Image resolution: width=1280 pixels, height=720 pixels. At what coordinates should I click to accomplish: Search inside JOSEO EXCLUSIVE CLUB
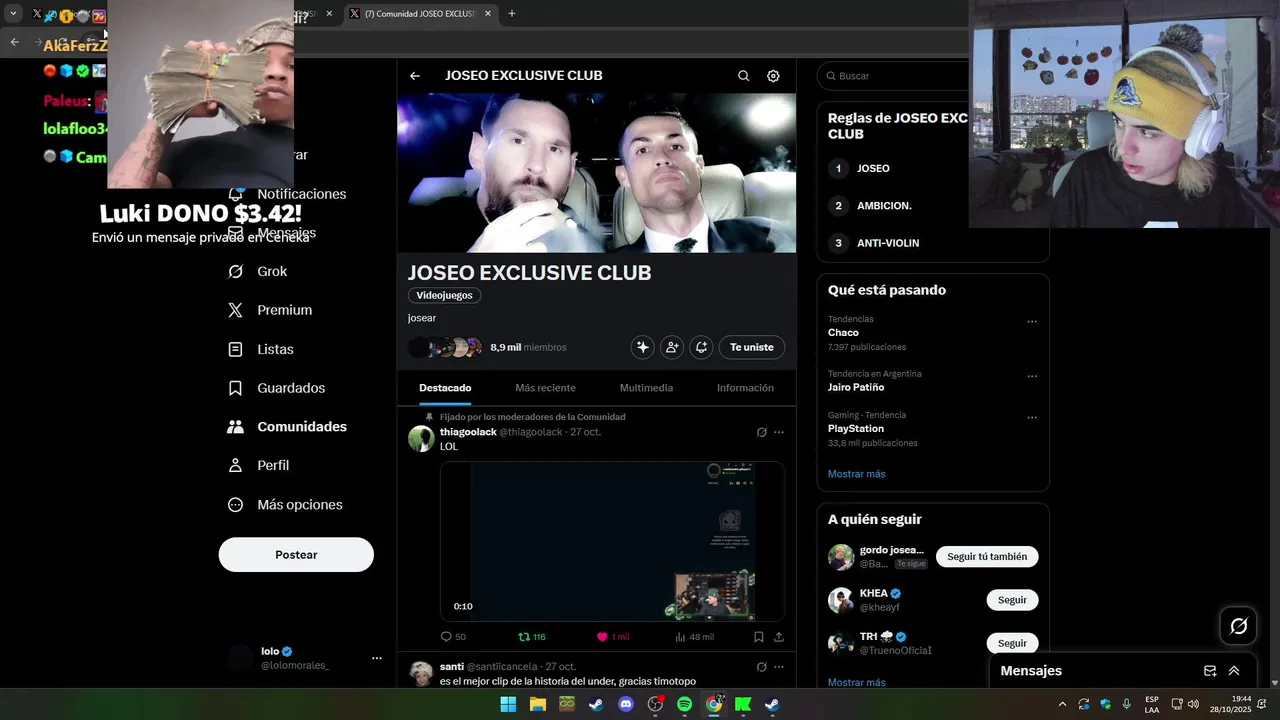(x=743, y=76)
